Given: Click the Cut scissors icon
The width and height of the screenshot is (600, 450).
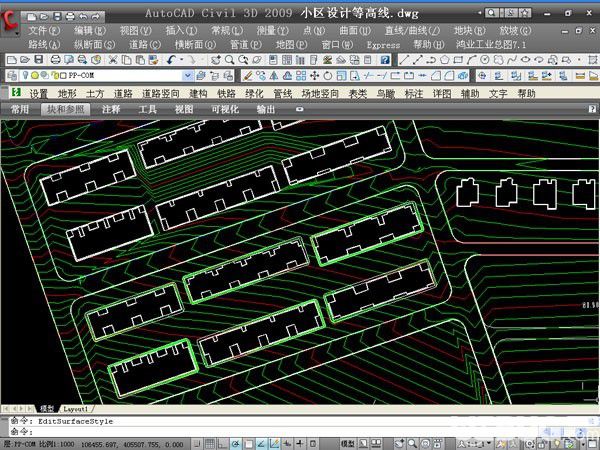Looking at the screenshot, I should (x=112, y=60).
